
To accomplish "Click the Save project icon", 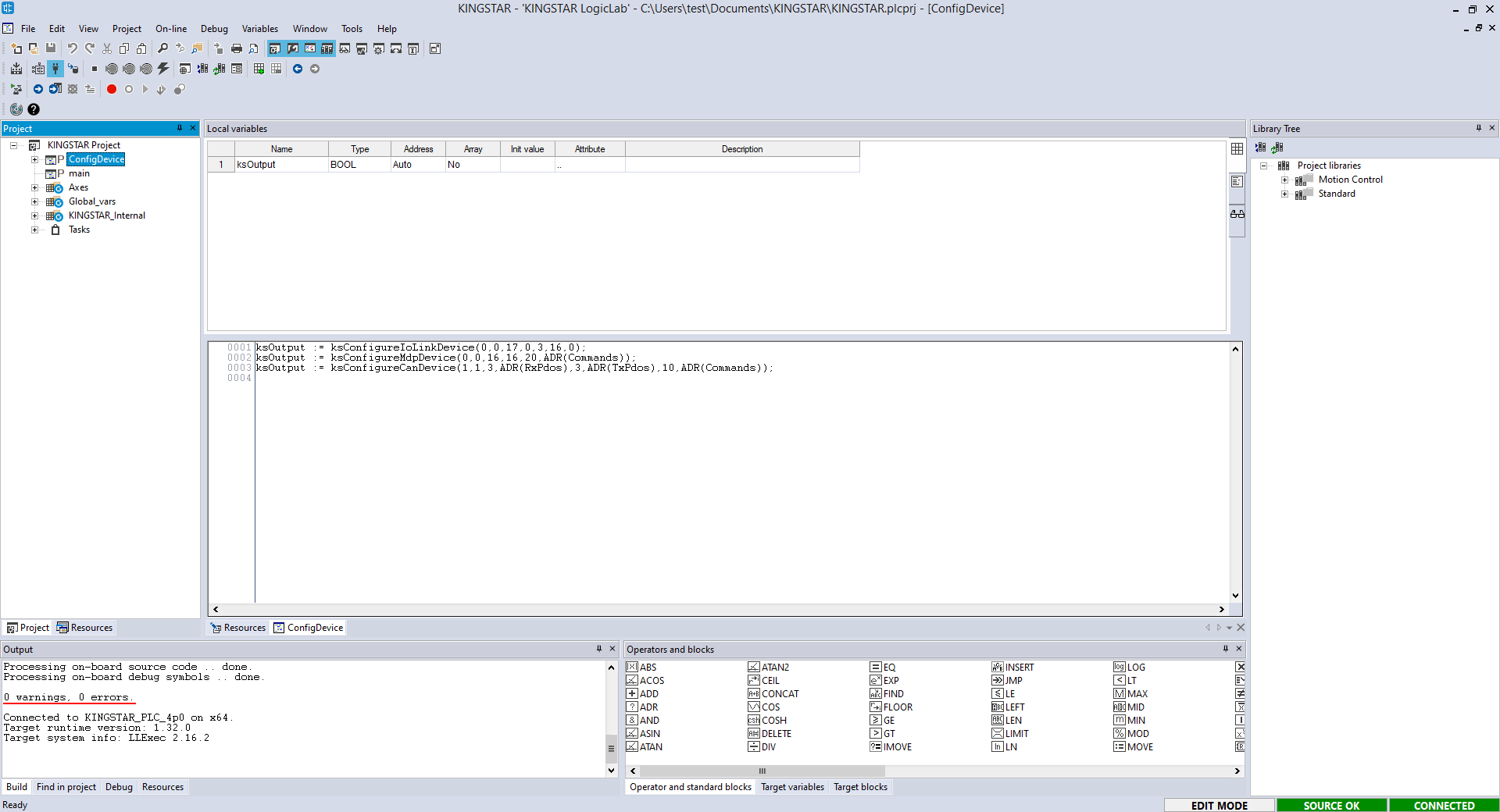I will (x=51, y=48).
